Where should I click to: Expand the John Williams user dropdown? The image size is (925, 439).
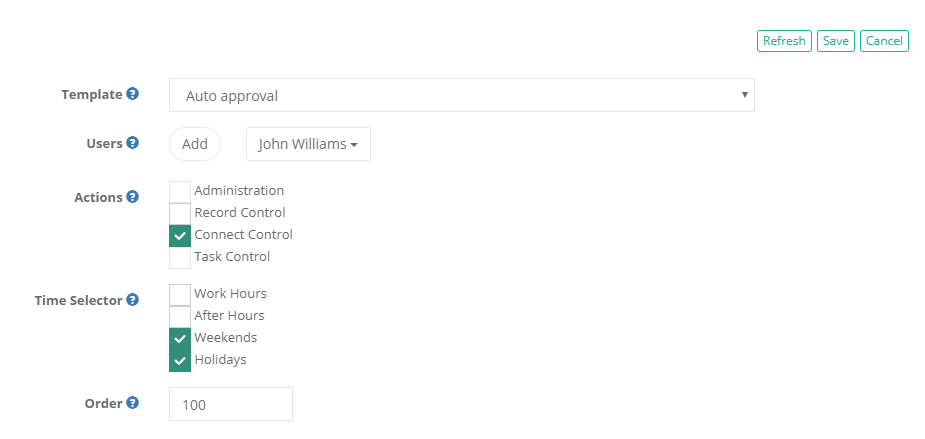point(308,144)
